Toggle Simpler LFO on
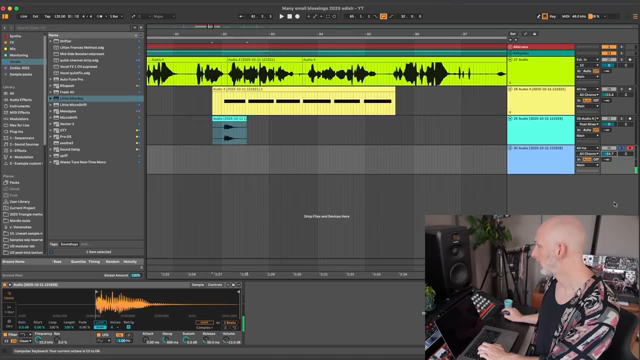 99,335
